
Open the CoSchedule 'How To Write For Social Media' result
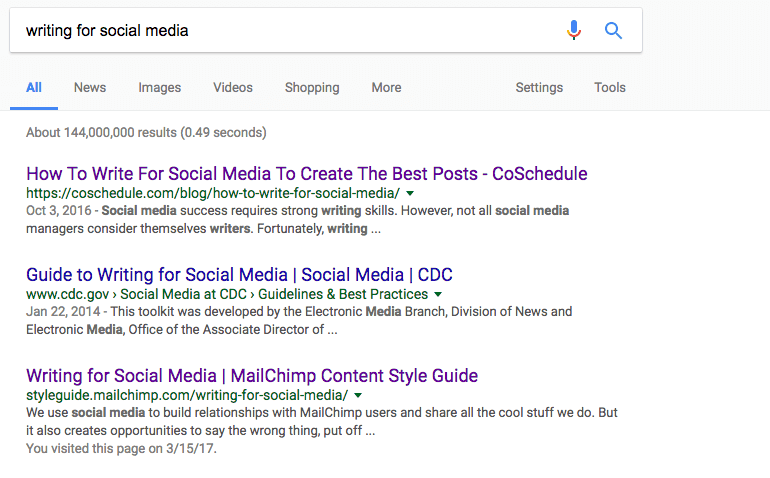[x=307, y=174]
